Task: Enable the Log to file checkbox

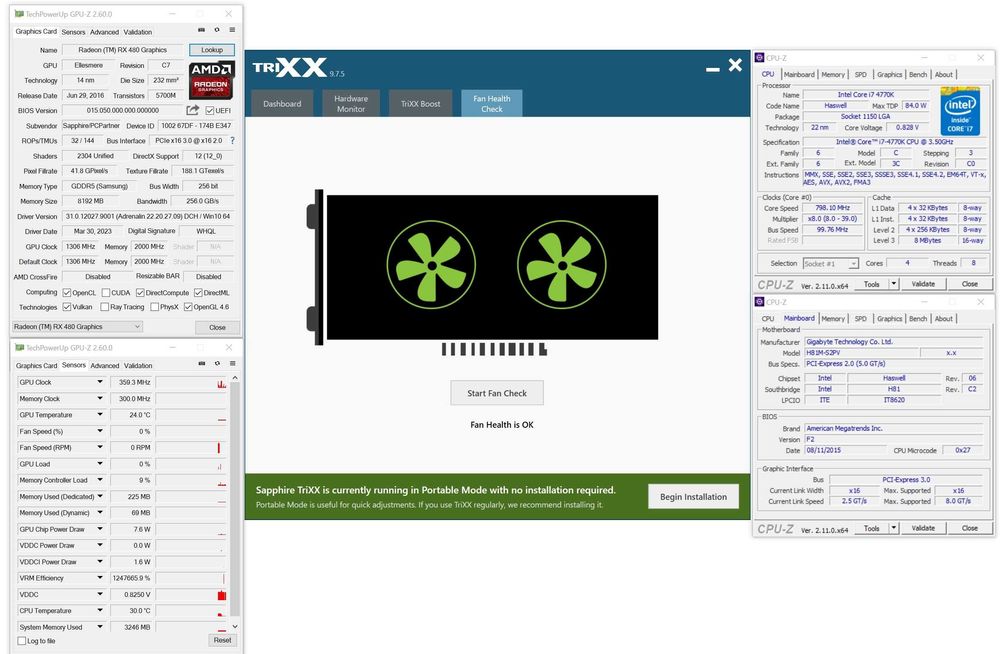Action: (22, 641)
